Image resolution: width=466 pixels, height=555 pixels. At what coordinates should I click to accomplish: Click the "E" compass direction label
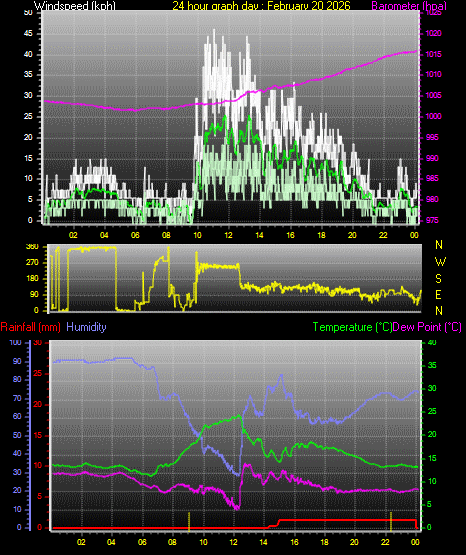click(x=438, y=294)
